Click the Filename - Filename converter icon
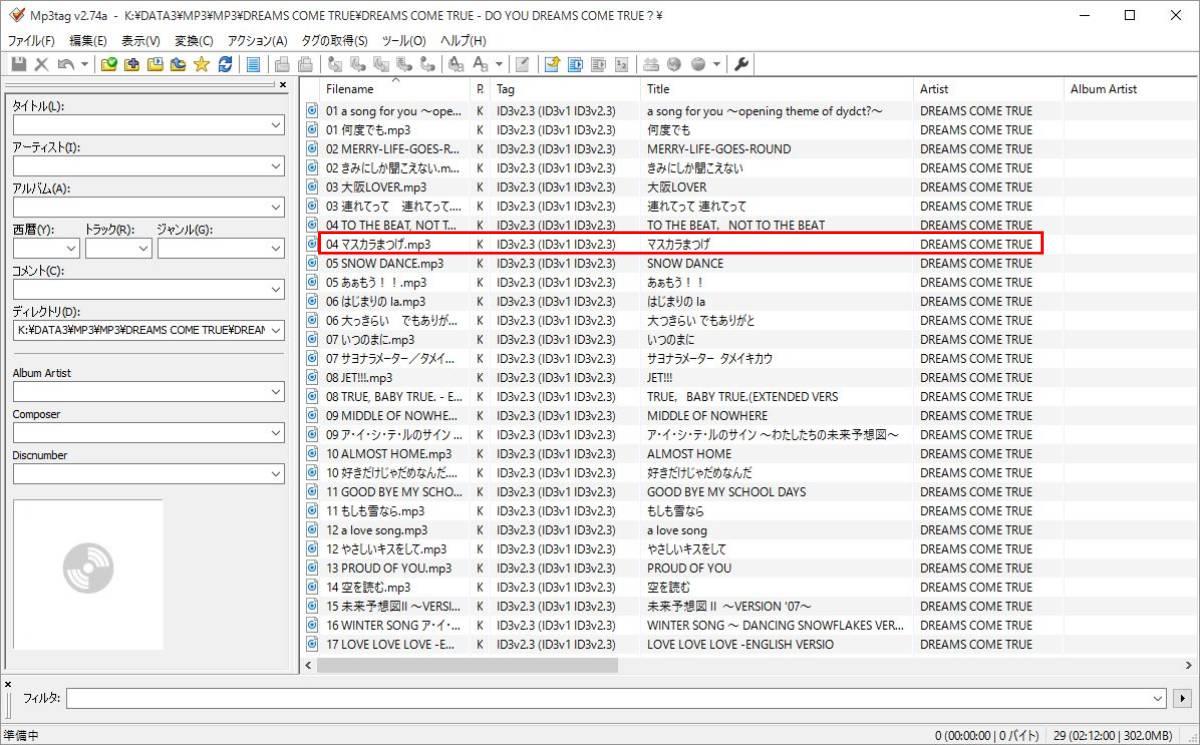Image resolution: width=1200 pixels, height=745 pixels. pyautogui.click(x=382, y=64)
